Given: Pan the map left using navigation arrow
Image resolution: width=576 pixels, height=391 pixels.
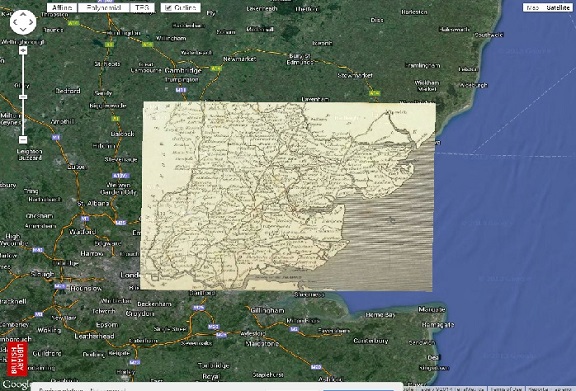Looking at the screenshot, I should (x=15, y=22).
